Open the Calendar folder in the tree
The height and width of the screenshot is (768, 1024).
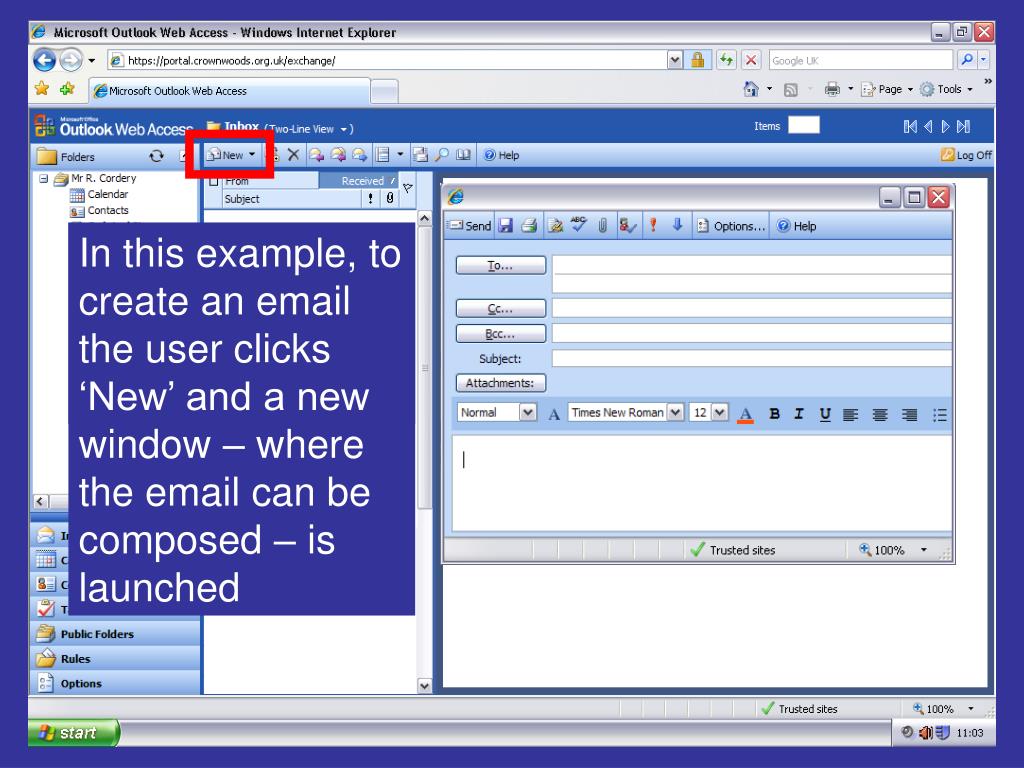(99, 194)
